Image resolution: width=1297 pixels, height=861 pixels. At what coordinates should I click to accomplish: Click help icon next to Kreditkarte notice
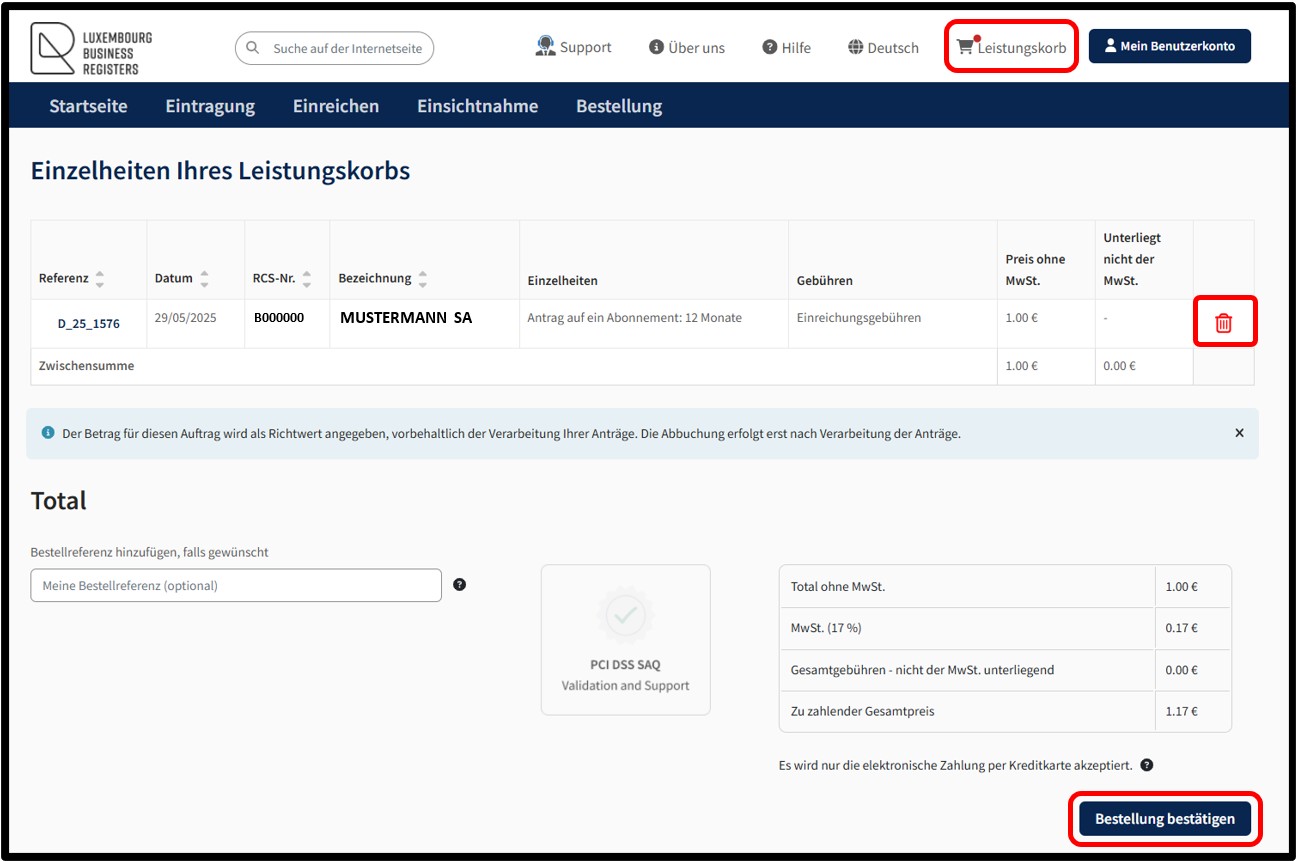pos(1147,765)
